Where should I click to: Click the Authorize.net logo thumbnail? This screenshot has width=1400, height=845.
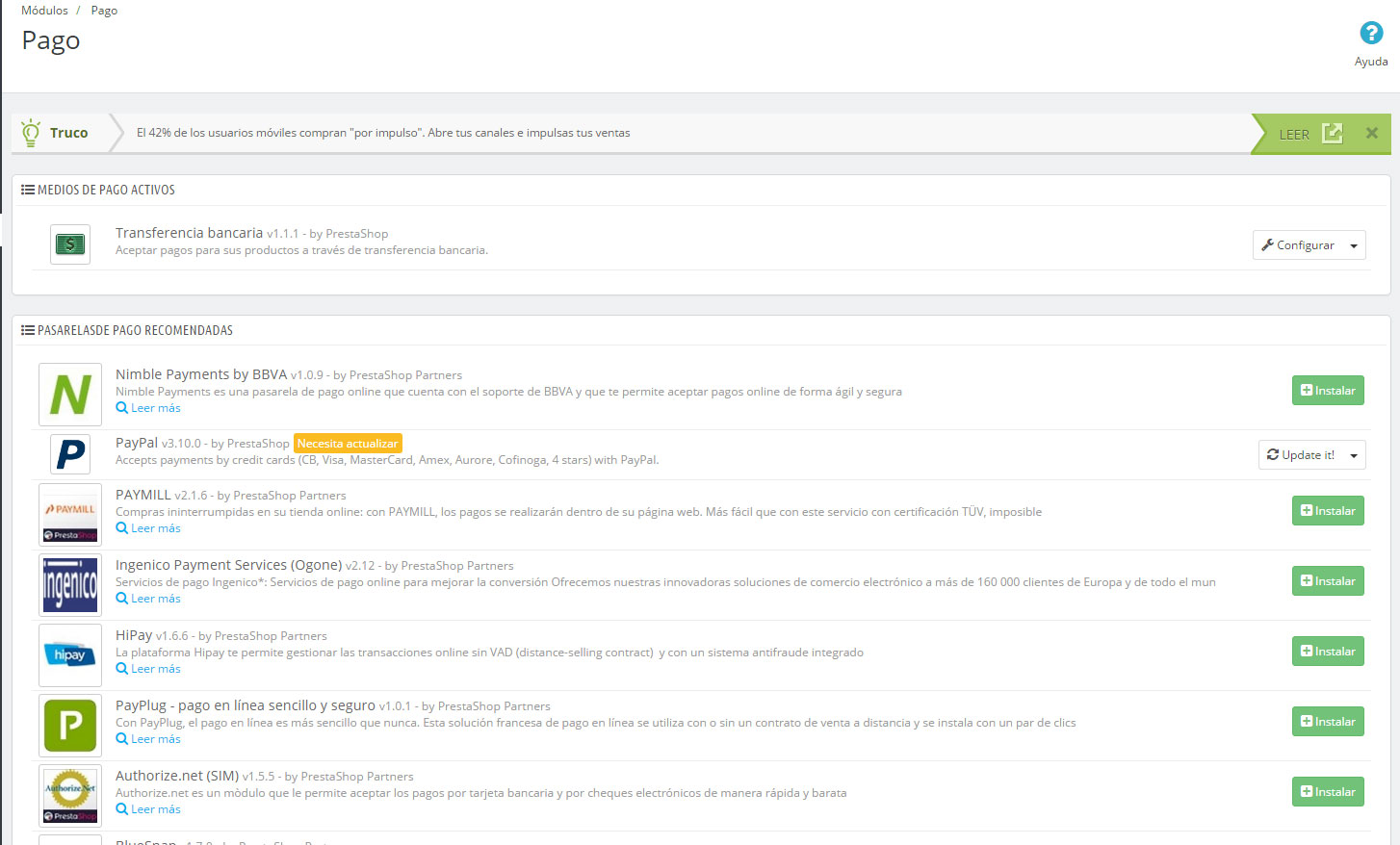[70, 796]
